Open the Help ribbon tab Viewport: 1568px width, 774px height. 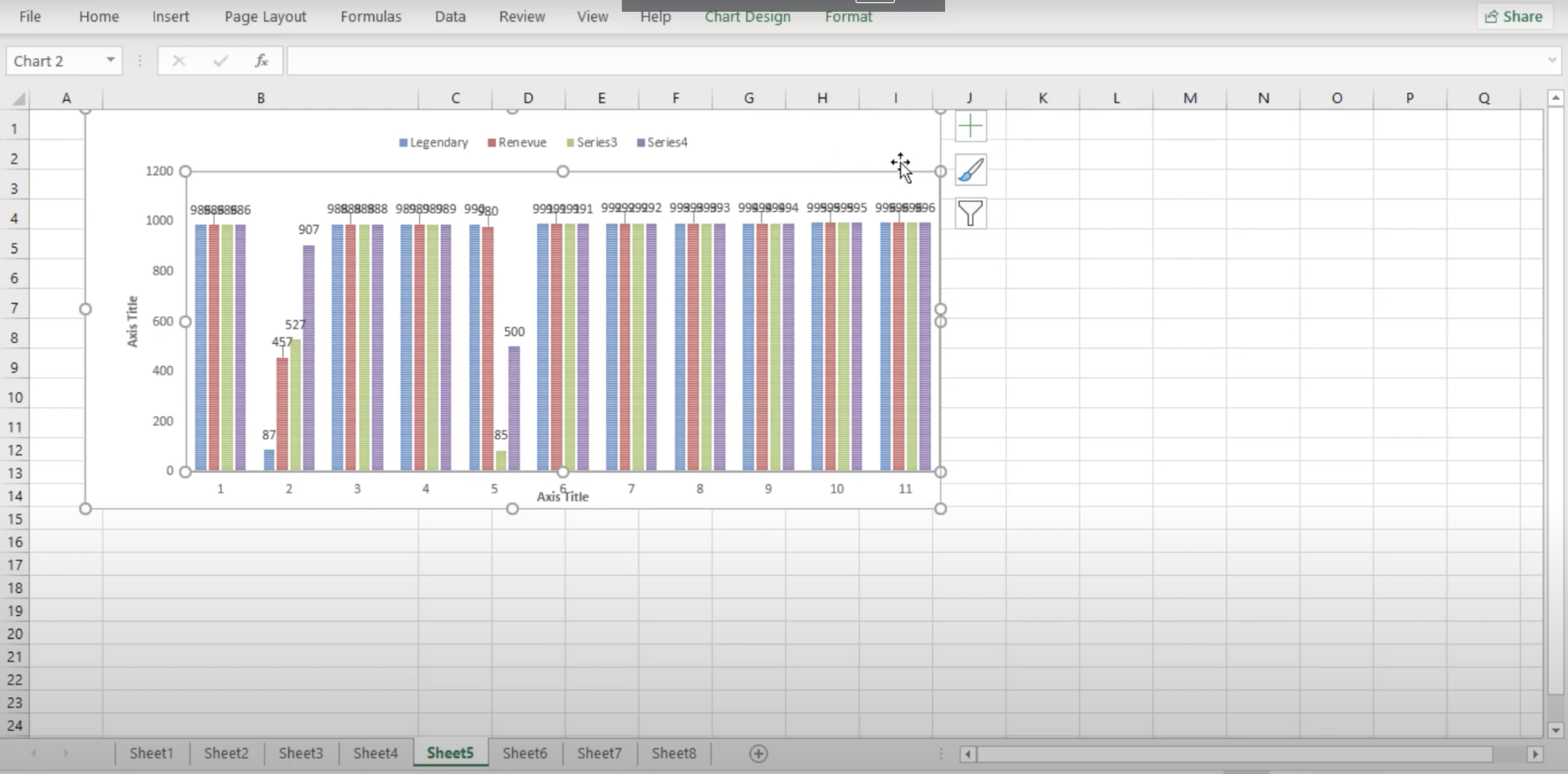[655, 17]
